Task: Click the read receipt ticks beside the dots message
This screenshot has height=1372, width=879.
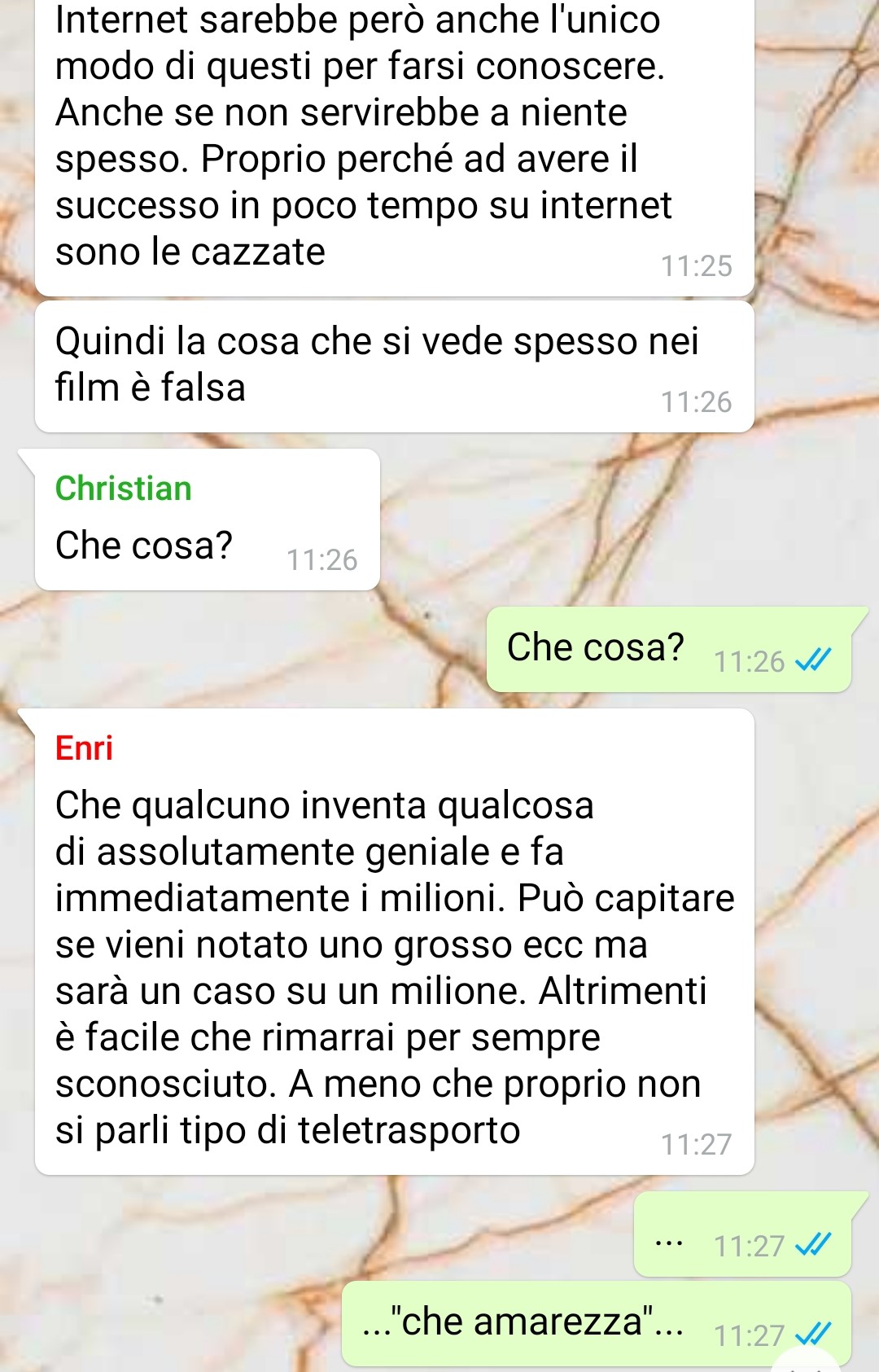Action: (813, 1244)
